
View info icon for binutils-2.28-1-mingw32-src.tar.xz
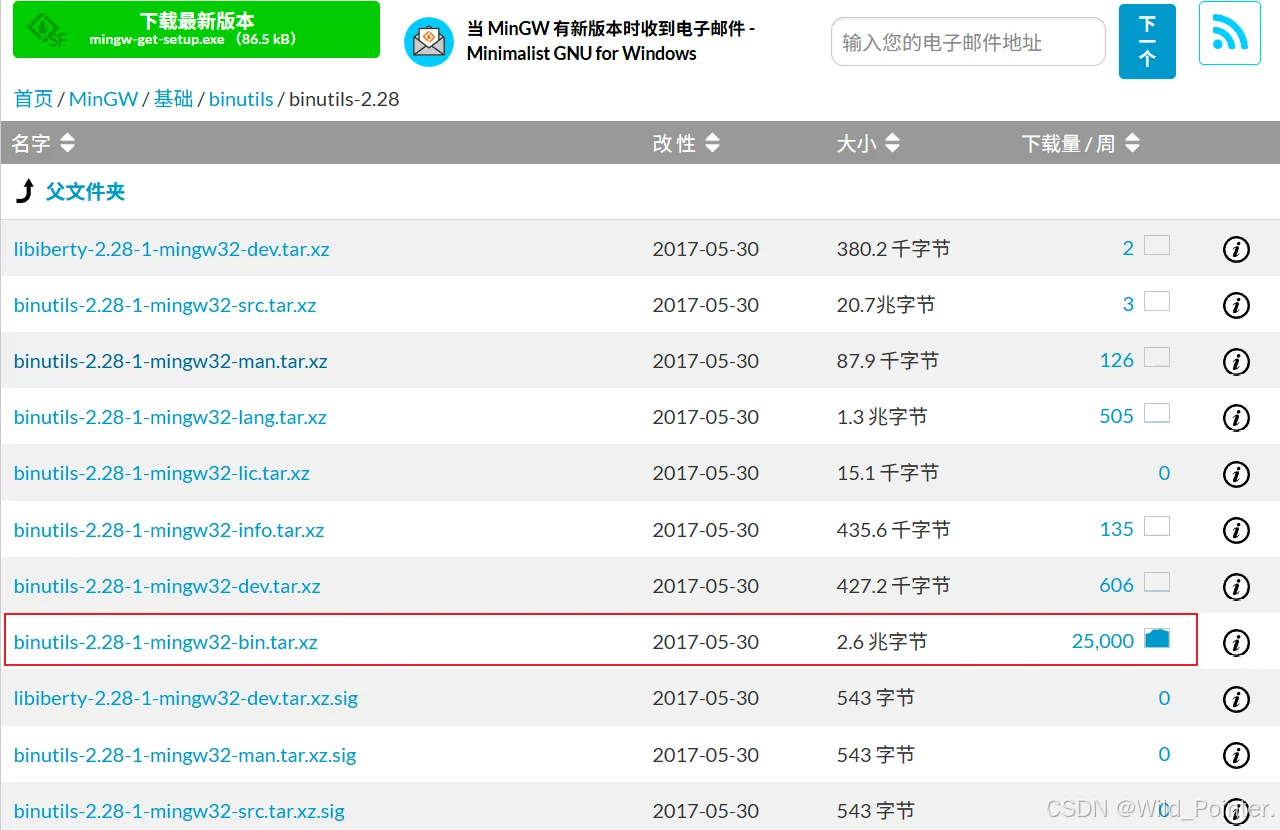tap(1236, 305)
